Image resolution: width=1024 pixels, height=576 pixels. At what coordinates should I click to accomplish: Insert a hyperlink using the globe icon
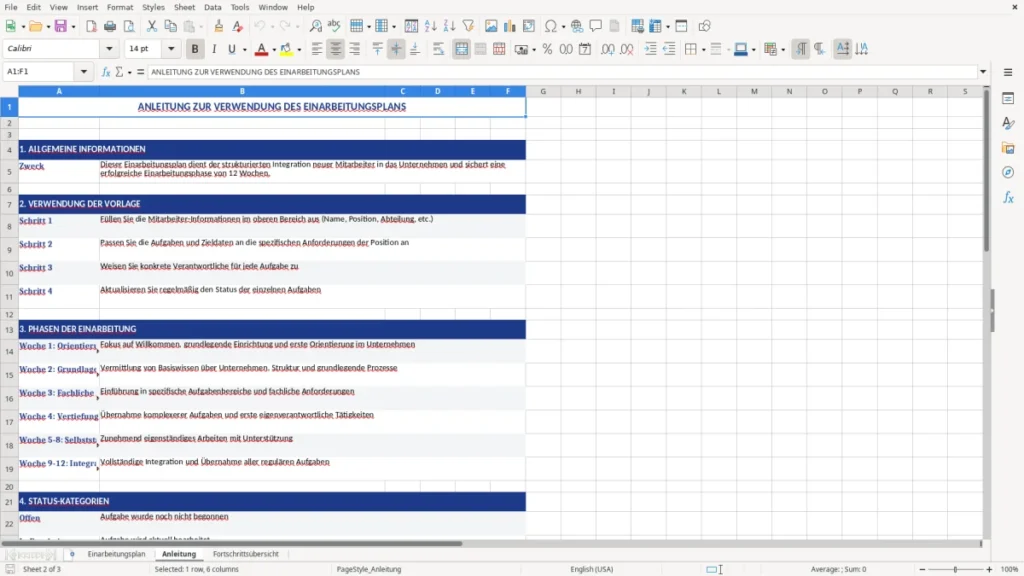click(577, 26)
